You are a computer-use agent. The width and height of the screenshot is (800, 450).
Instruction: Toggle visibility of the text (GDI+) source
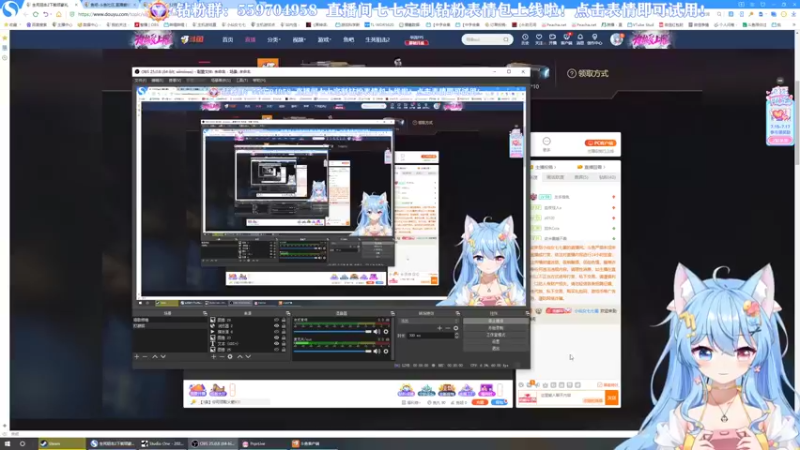pyautogui.click(x=277, y=343)
